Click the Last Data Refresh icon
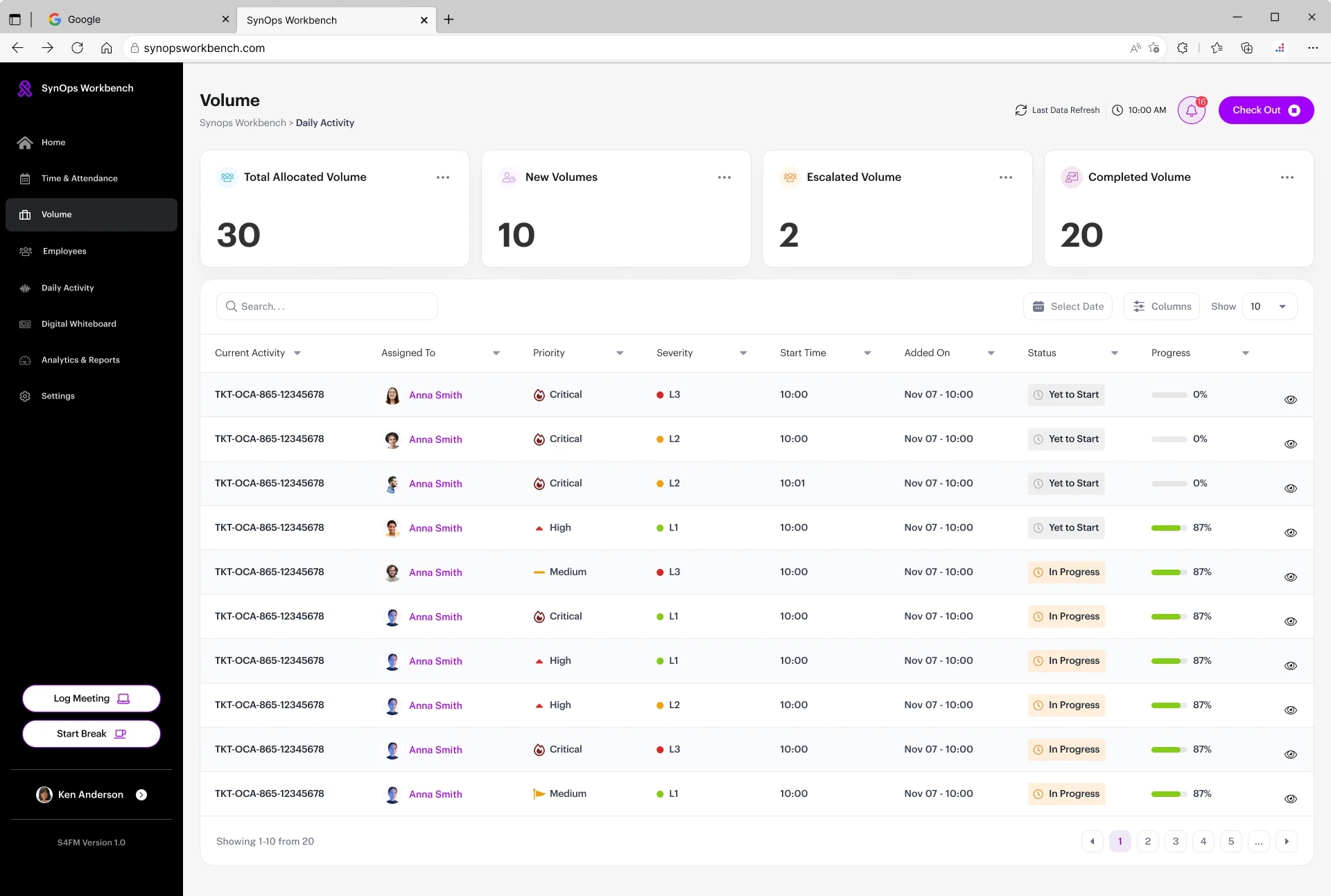 [x=1020, y=110]
